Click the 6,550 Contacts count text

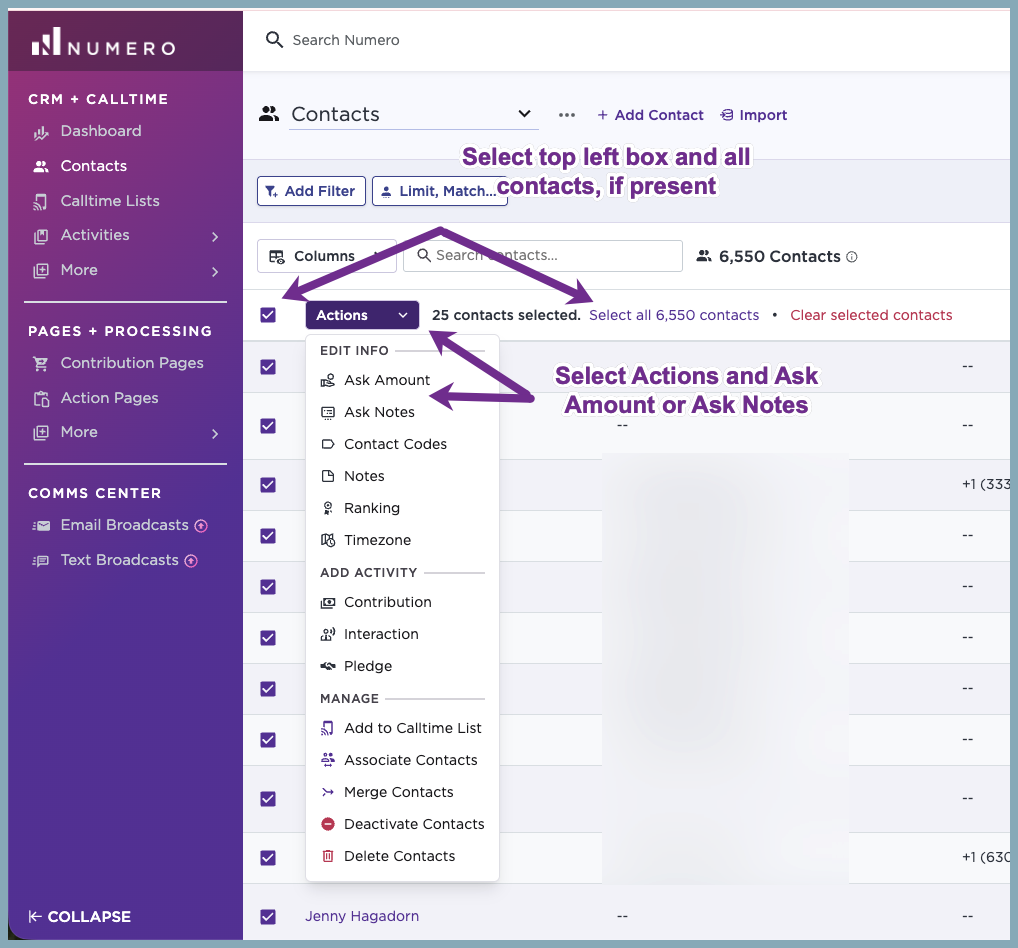click(x=779, y=257)
